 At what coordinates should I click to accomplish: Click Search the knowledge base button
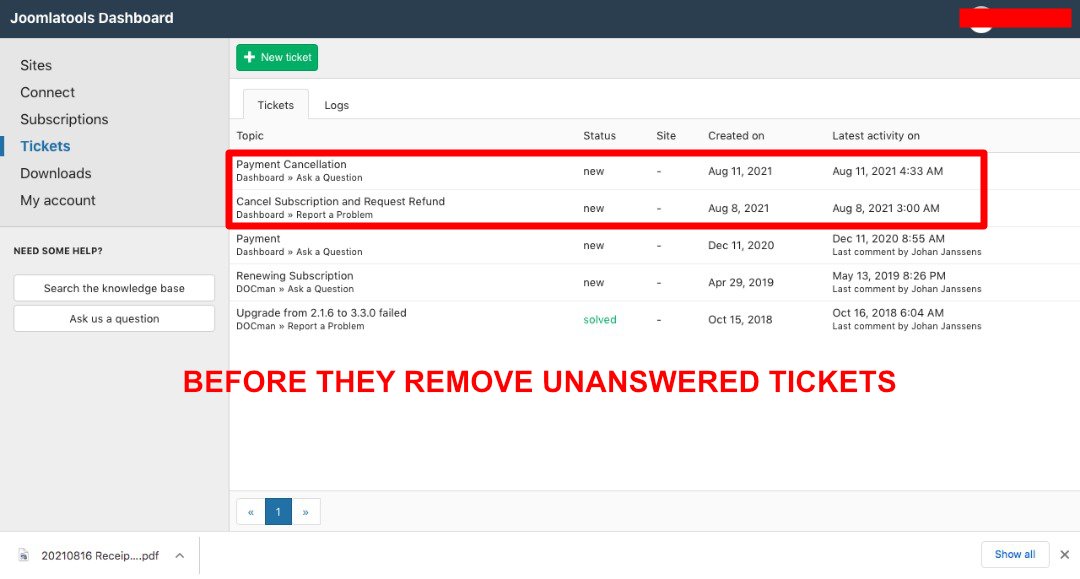[x=114, y=288]
